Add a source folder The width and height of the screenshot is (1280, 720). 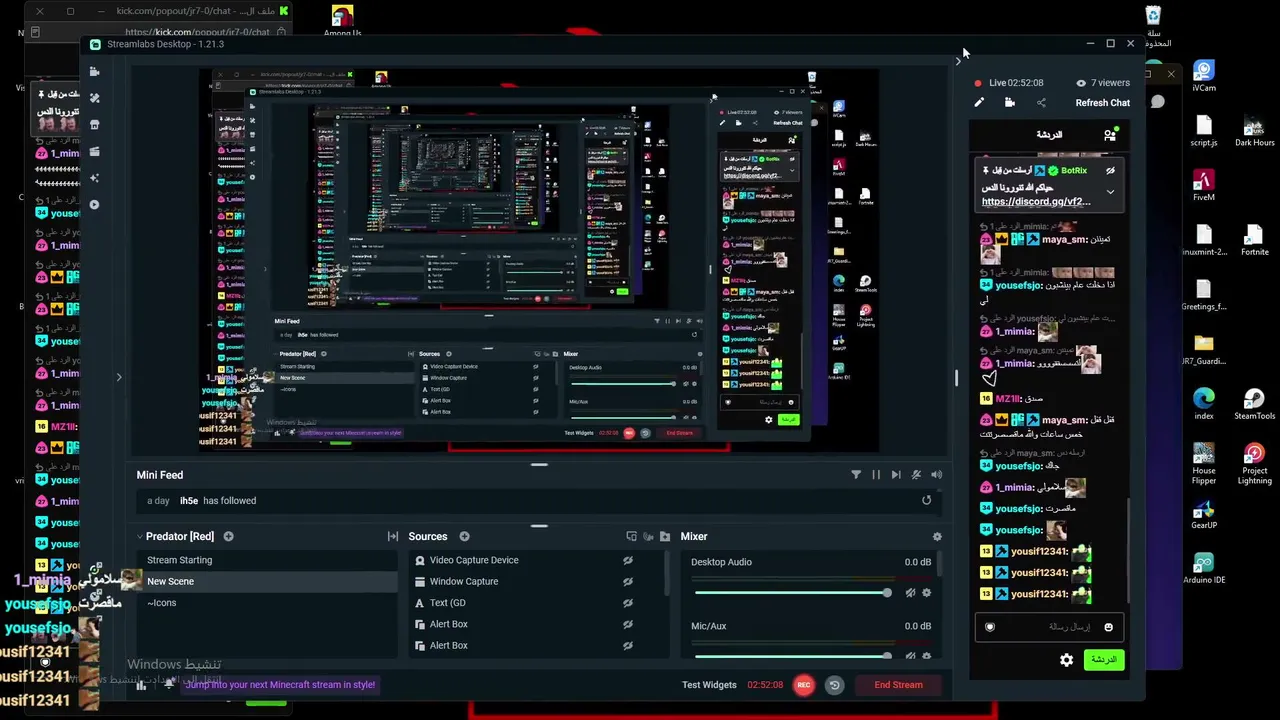[665, 537]
